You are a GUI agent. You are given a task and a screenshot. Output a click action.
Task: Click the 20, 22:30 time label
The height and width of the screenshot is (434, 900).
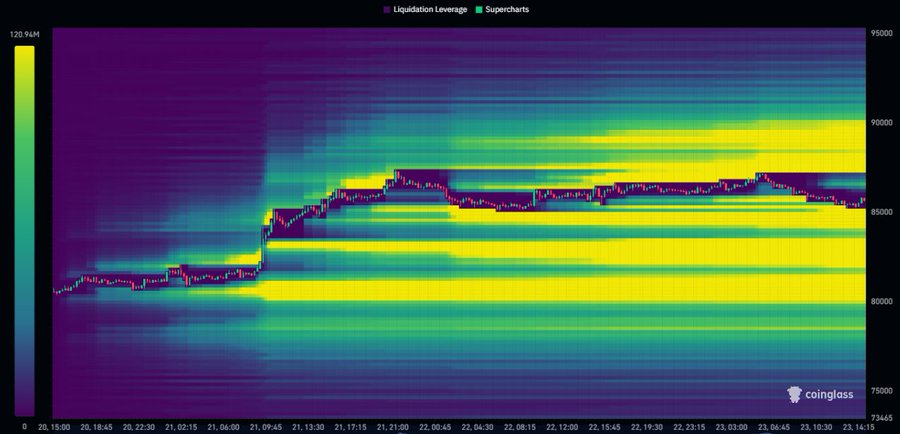[x=140, y=428]
